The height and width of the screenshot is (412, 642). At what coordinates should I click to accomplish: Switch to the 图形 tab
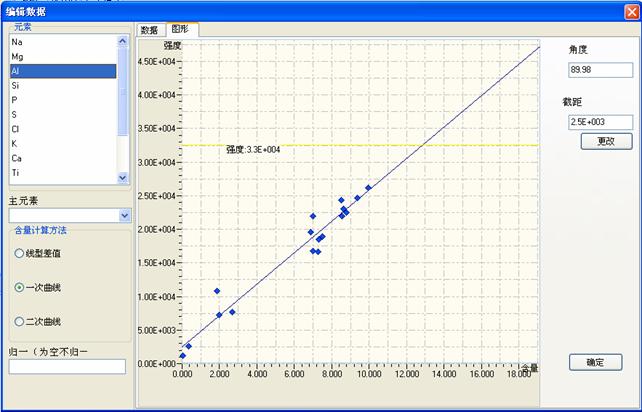[180, 30]
